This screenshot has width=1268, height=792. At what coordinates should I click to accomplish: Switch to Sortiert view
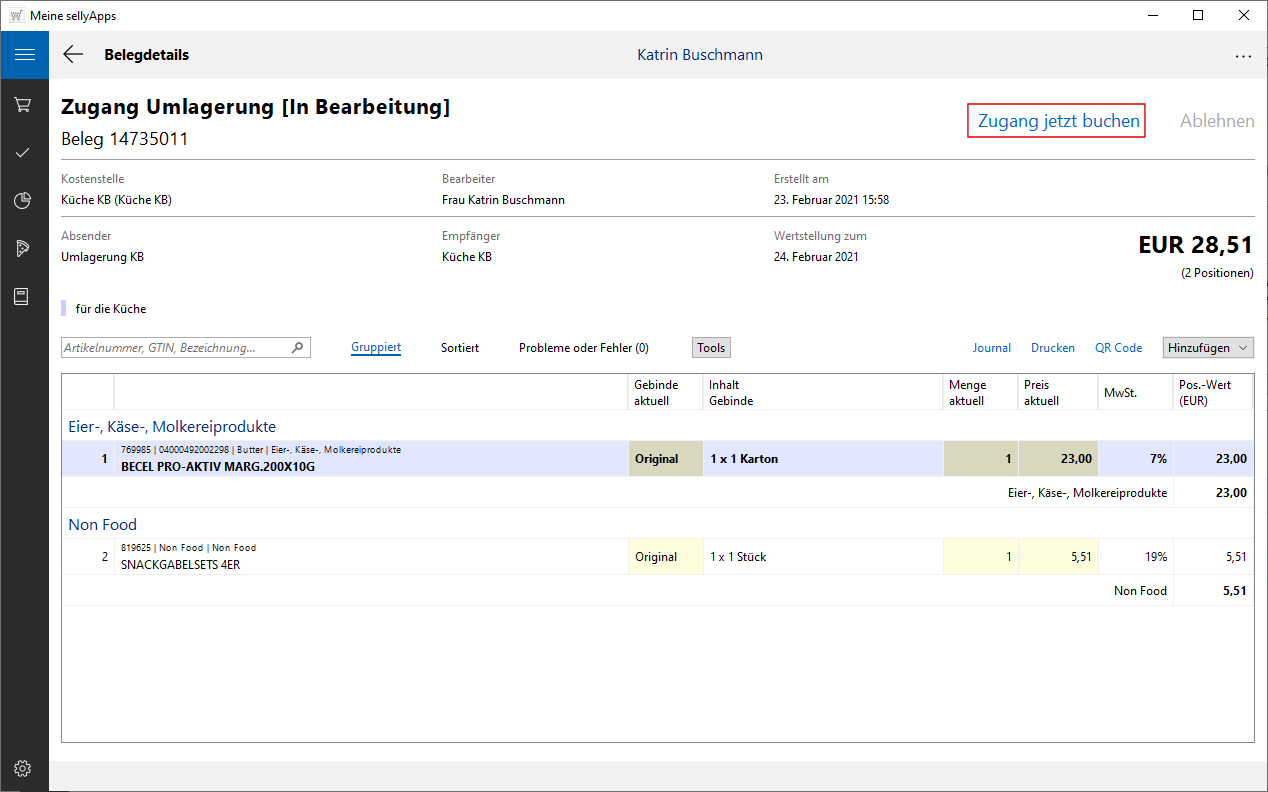(x=460, y=348)
